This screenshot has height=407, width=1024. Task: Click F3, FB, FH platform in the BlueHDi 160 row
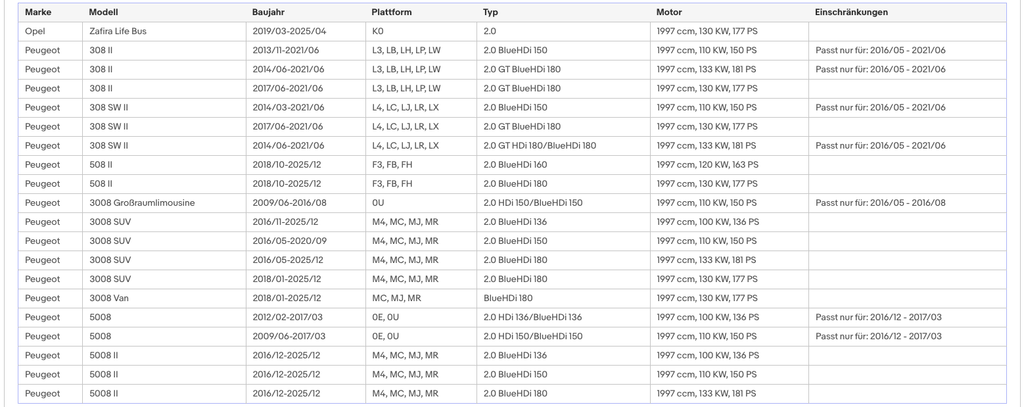tap(421, 165)
